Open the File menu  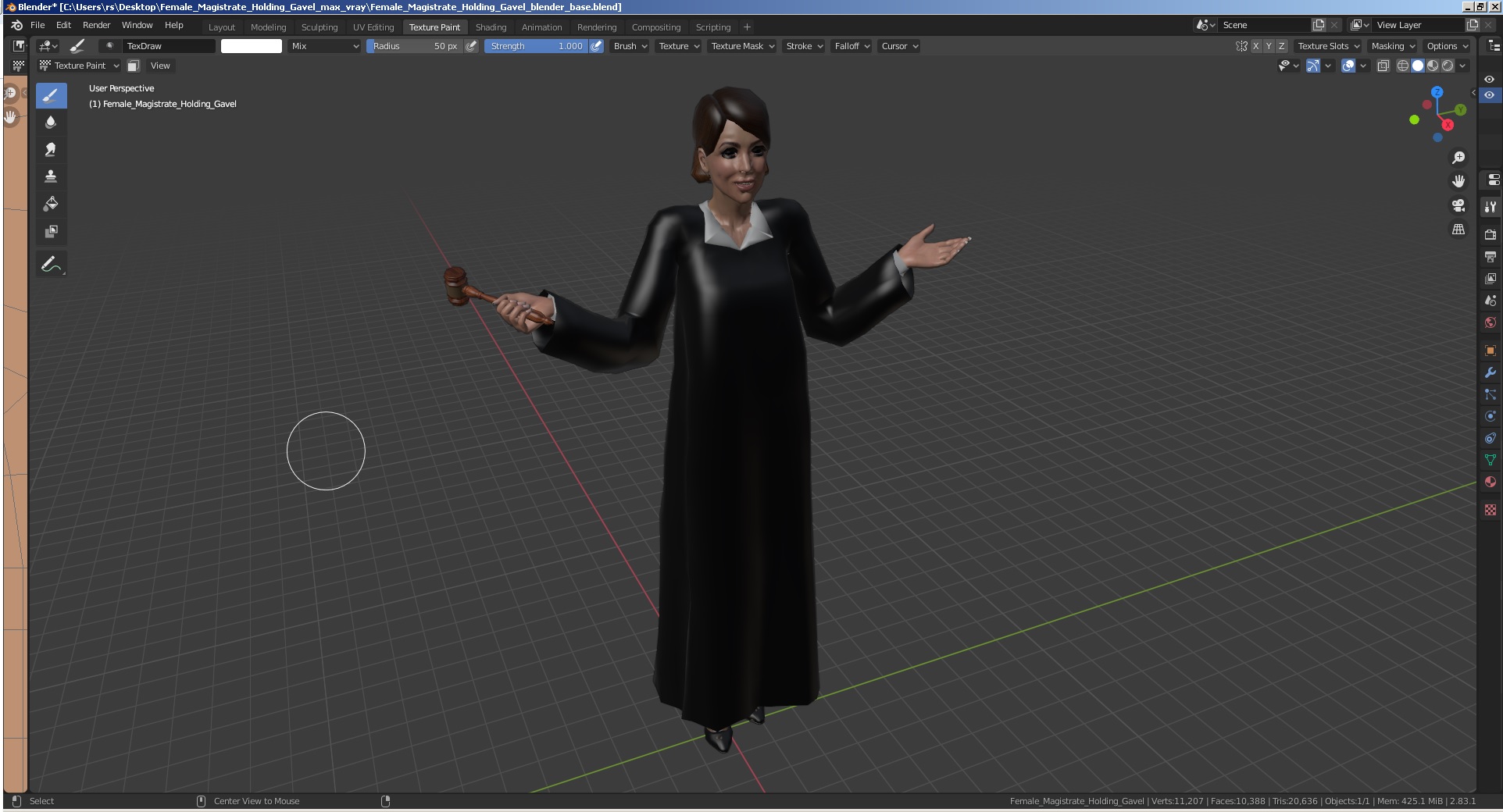(x=37, y=25)
